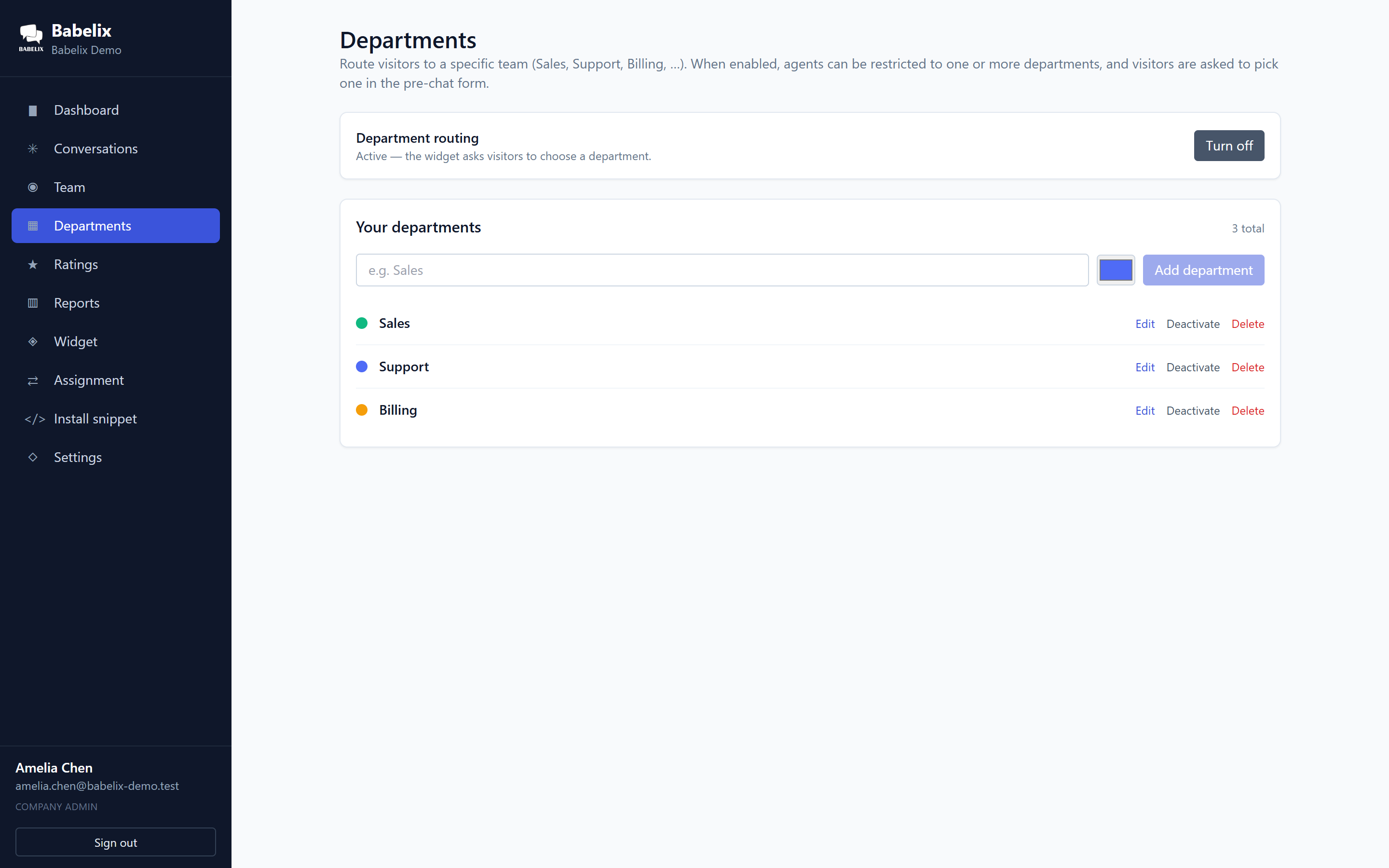Screen dimensions: 1389x868
Task: Click the Babelix Demo workspace name
Action: click(x=86, y=50)
